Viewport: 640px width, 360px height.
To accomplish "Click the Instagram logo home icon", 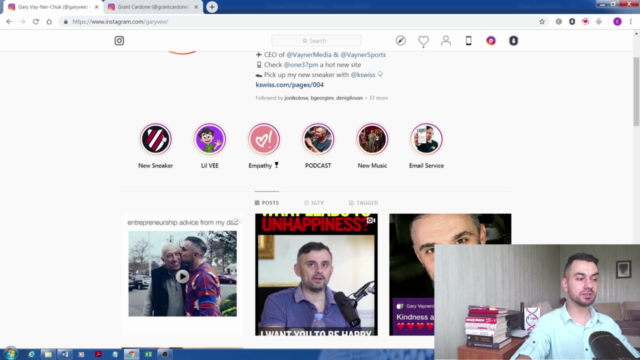I will point(119,41).
